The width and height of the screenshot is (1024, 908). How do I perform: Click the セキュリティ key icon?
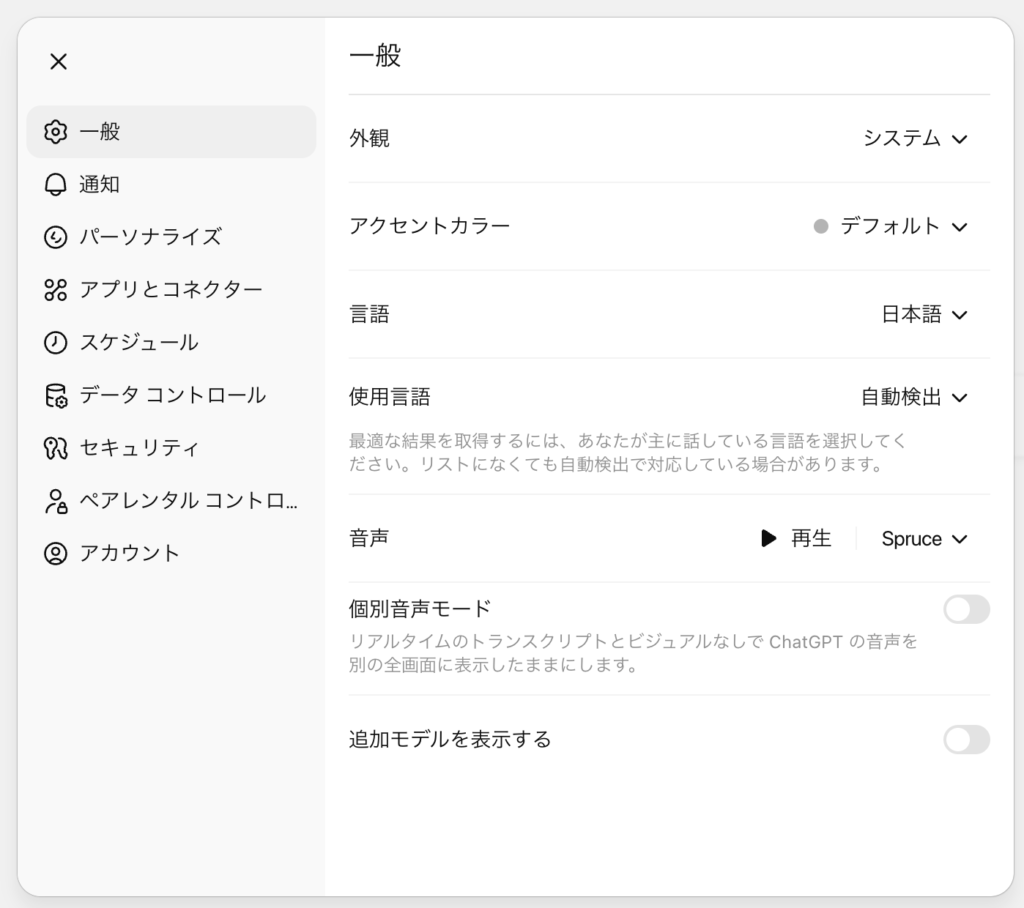pyautogui.click(x=55, y=448)
